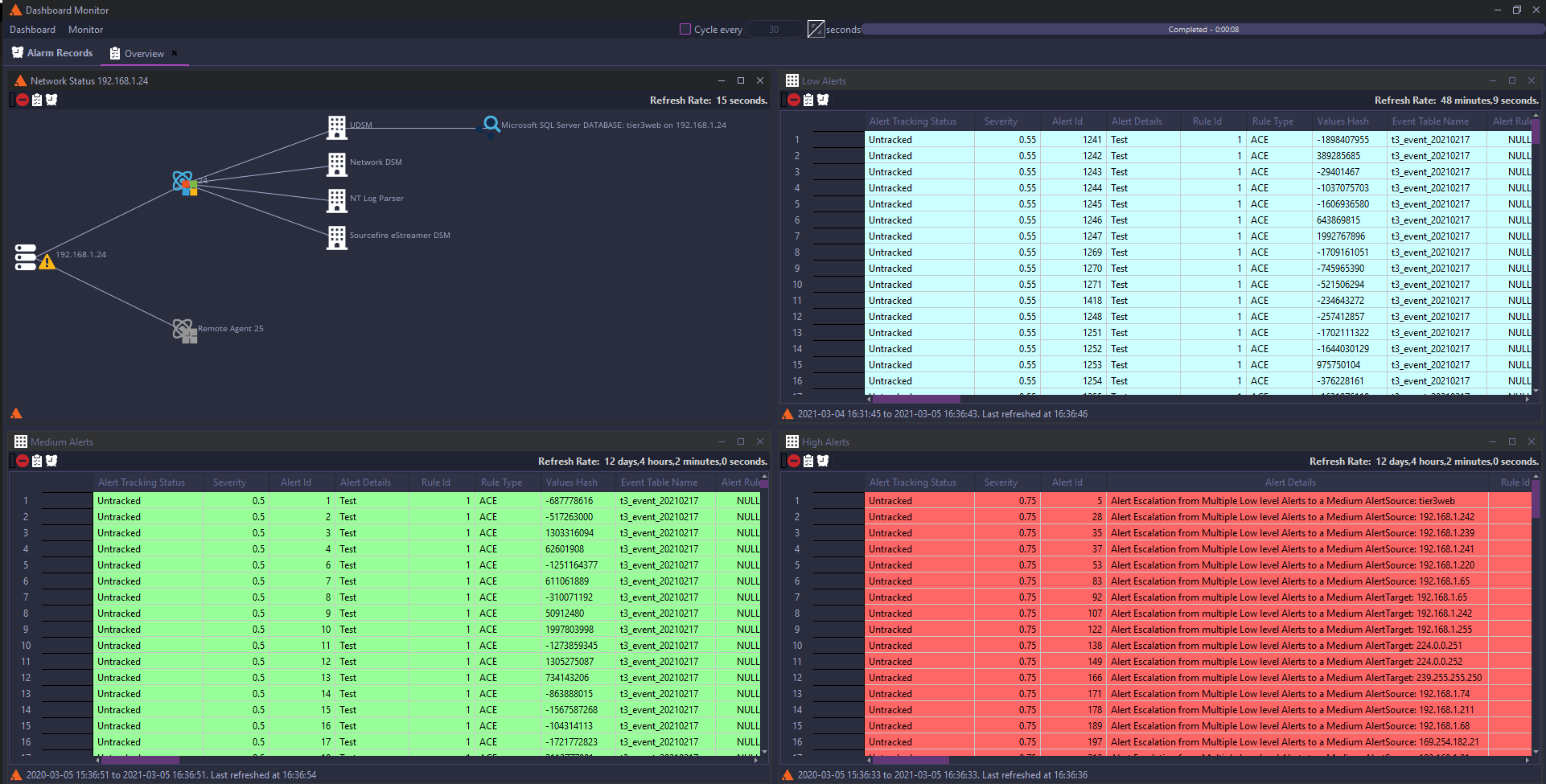The width and height of the screenshot is (1546, 784).
Task: Click red stop icon in Network Status panel
Action: click(x=23, y=100)
